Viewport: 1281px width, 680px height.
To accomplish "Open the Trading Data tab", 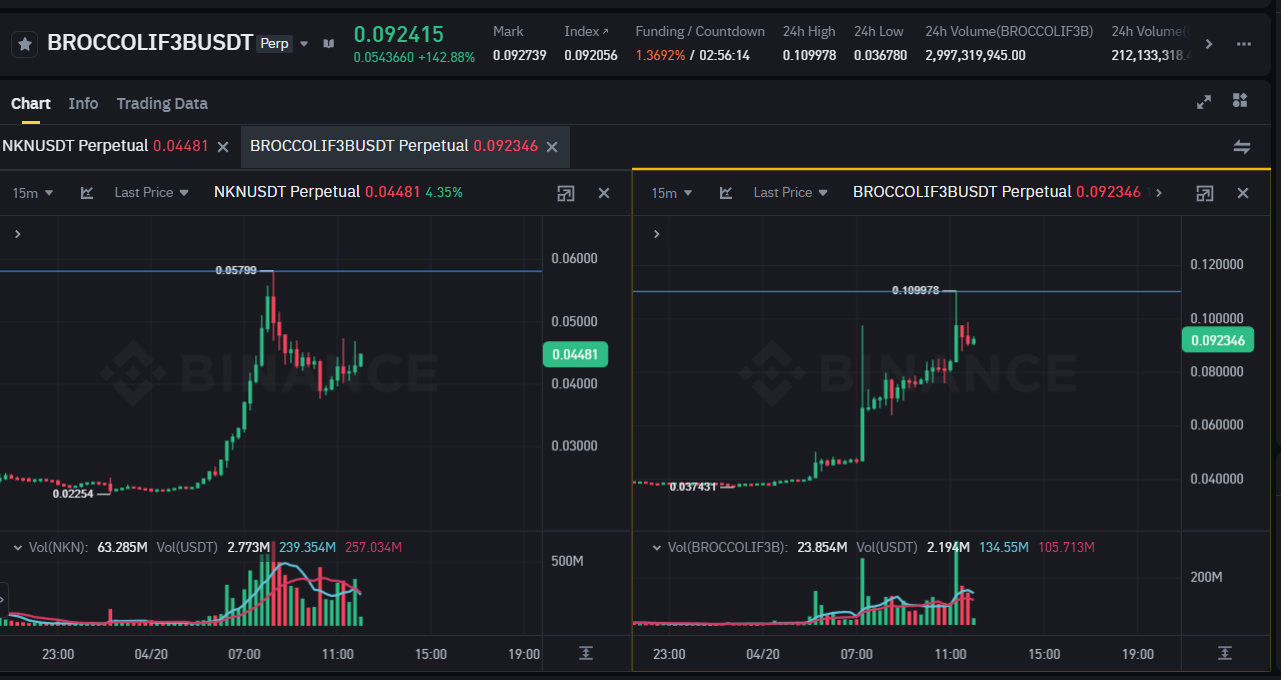I will tap(162, 103).
